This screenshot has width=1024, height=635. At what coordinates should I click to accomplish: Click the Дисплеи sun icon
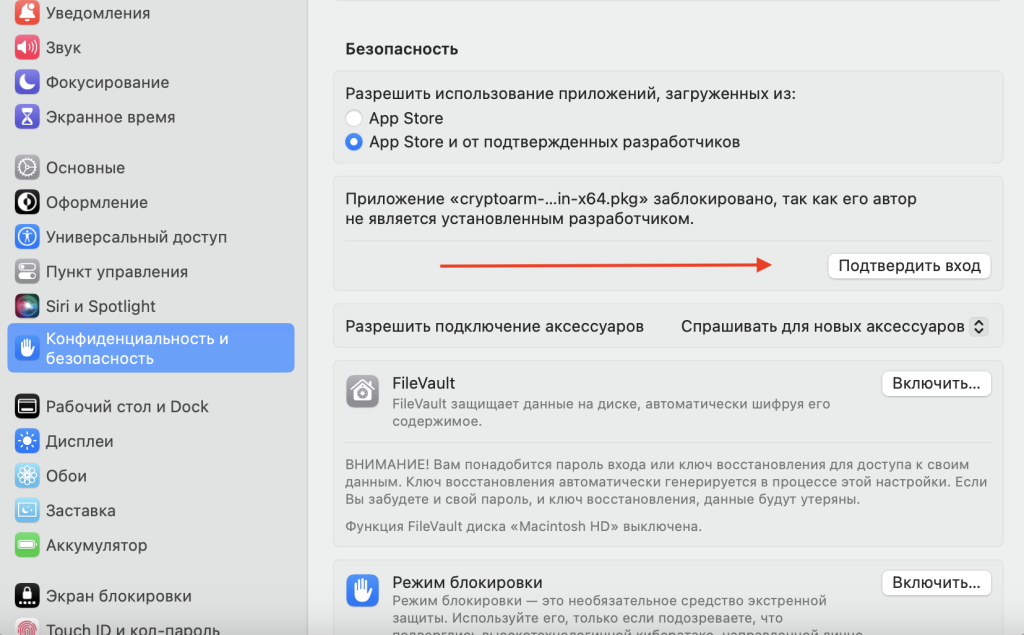(27, 441)
